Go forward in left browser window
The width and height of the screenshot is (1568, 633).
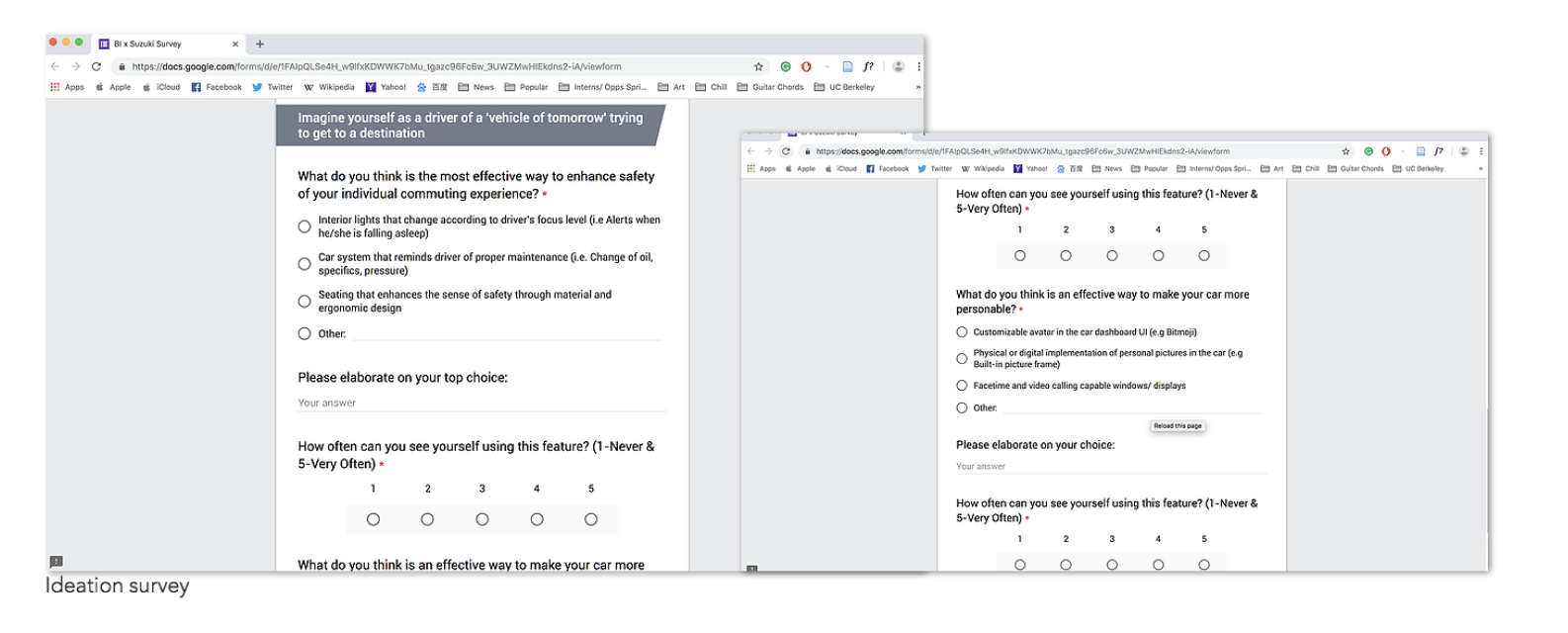[75, 66]
